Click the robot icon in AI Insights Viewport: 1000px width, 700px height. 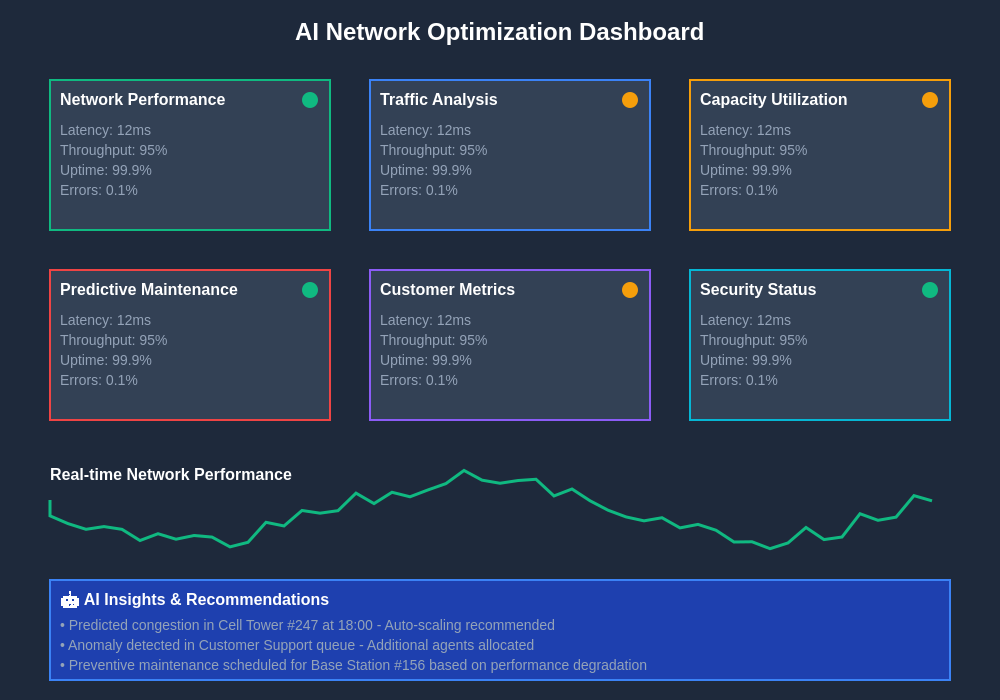pos(70,600)
